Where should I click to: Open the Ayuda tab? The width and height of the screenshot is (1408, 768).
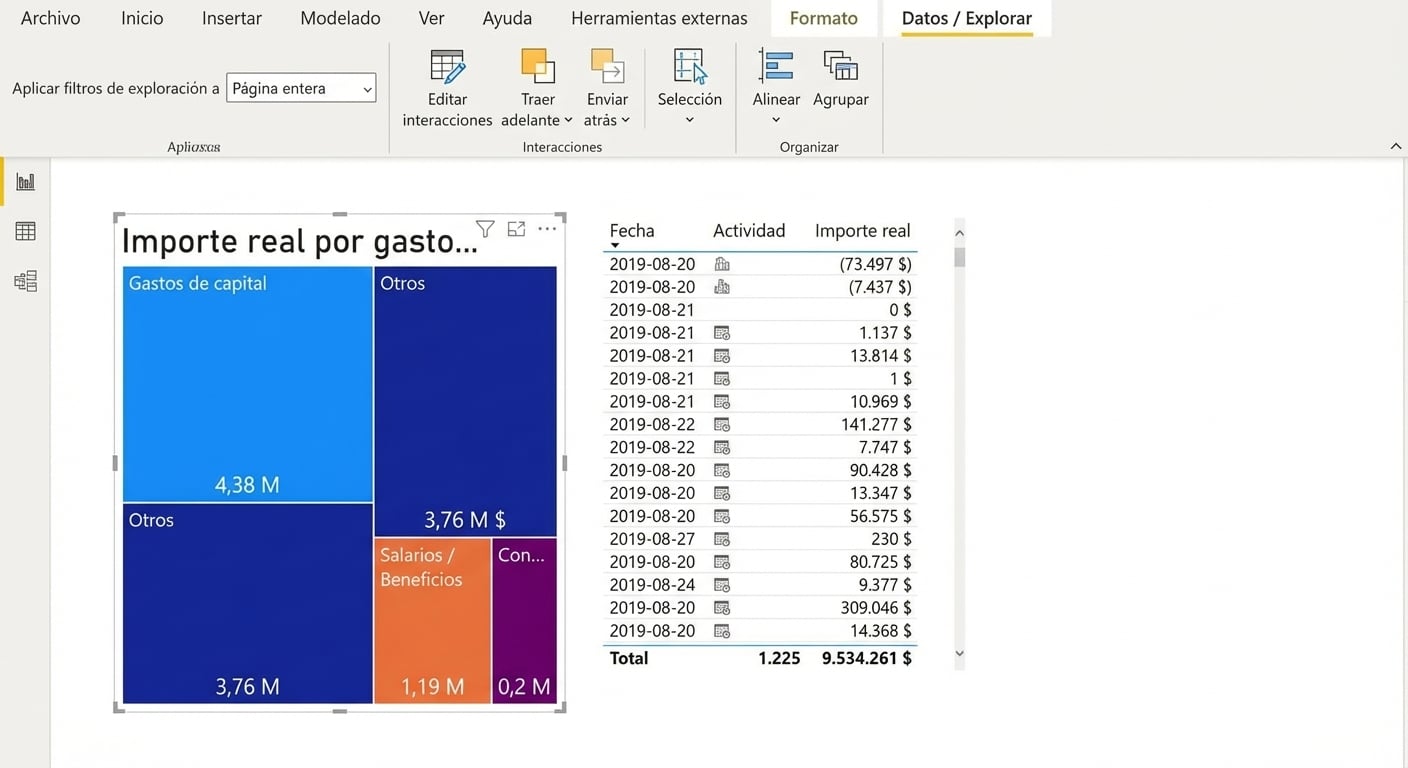[x=507, y=18]
